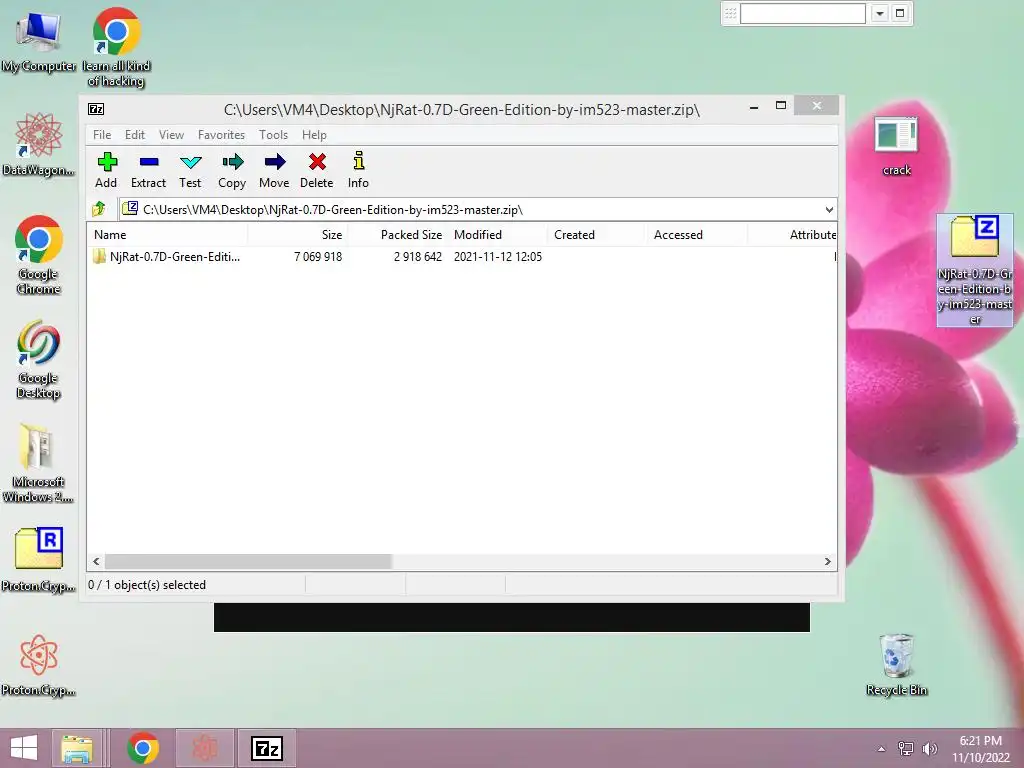
Task: Click the Add toolbar icon
Action: [x=106, y=170]
